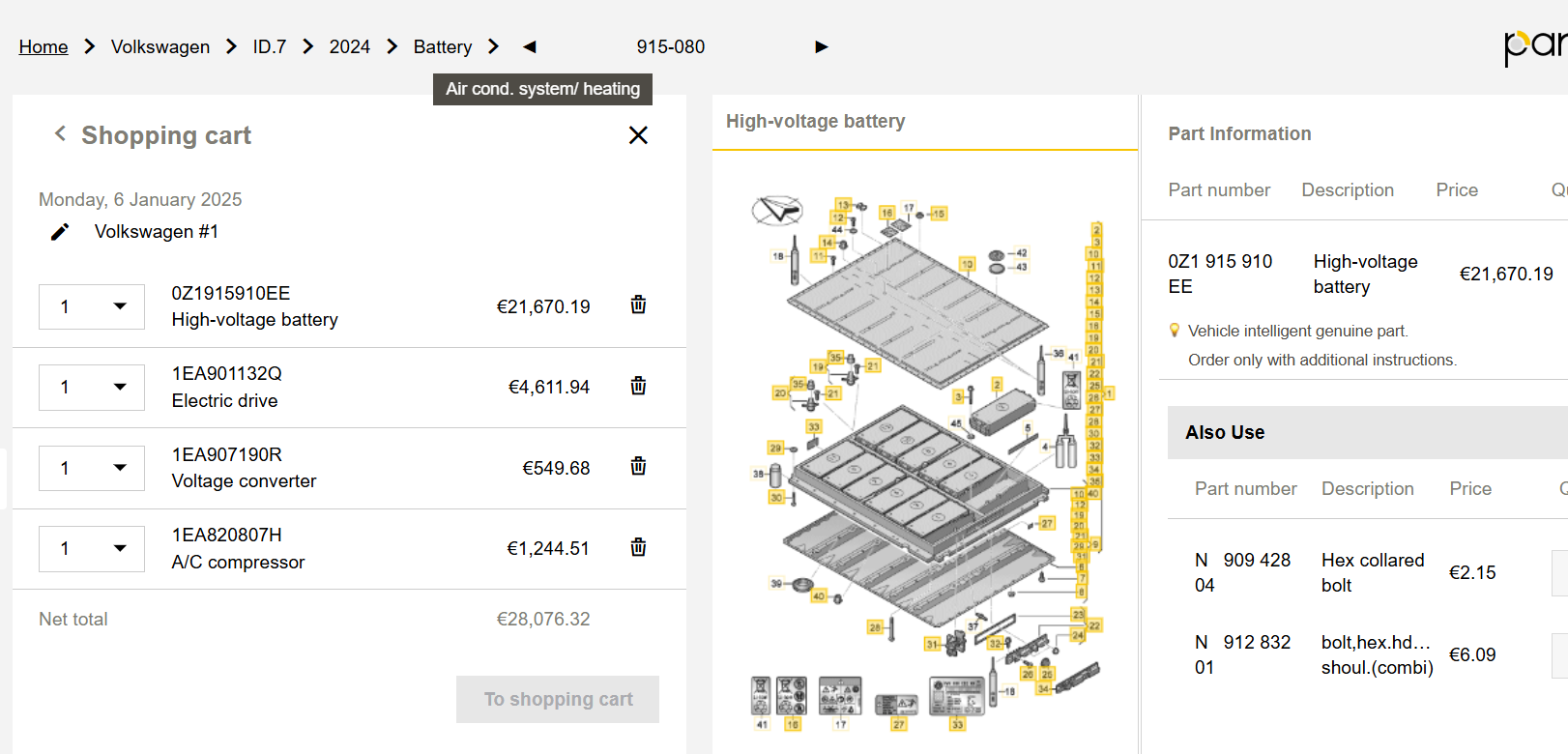Screen dimensions: 1568x754
Task: Select part number 0Z1 915 910 EE
Action: (x=1220, y=274)
